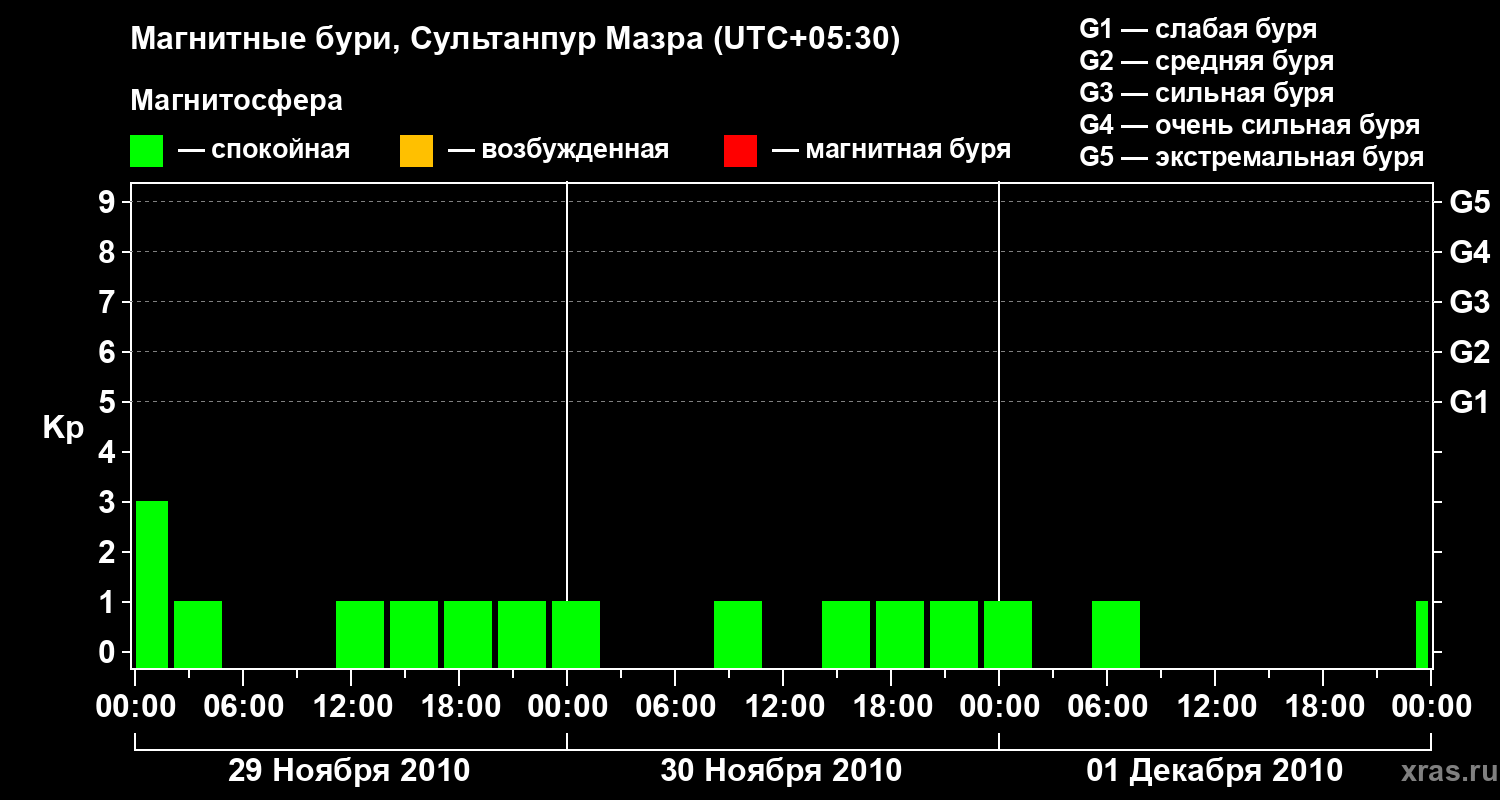
Task: Click the narrow green bar ending 01 Декабря
Action: [x=1422, y=634]
